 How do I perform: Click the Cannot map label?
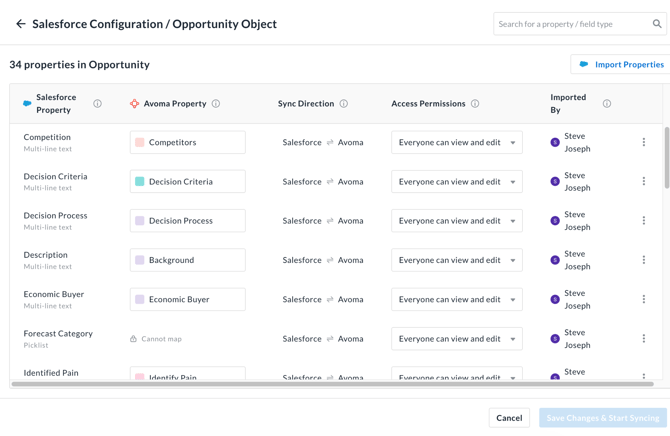pos(162,339)
